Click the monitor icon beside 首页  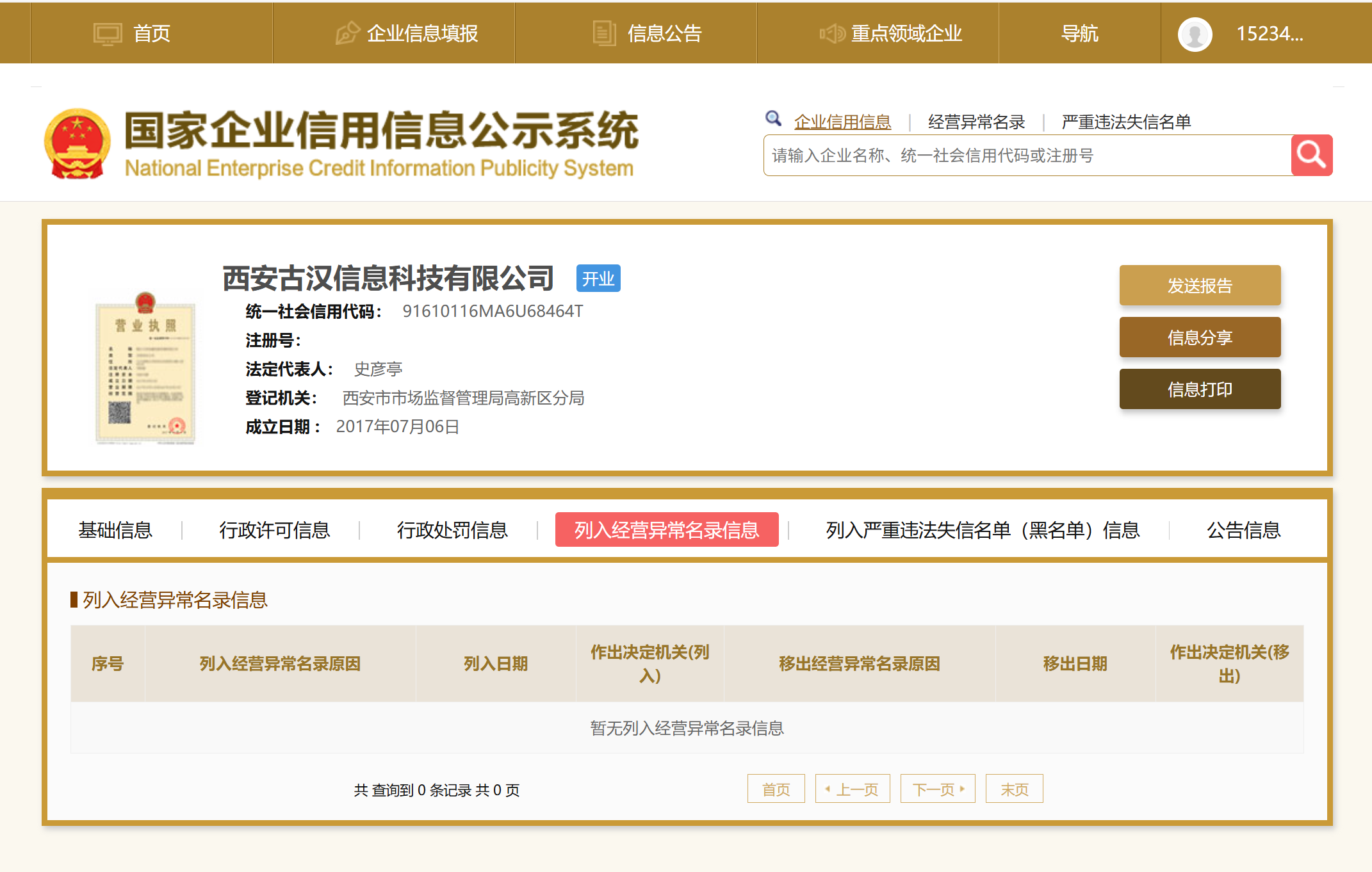click(107, 33)
